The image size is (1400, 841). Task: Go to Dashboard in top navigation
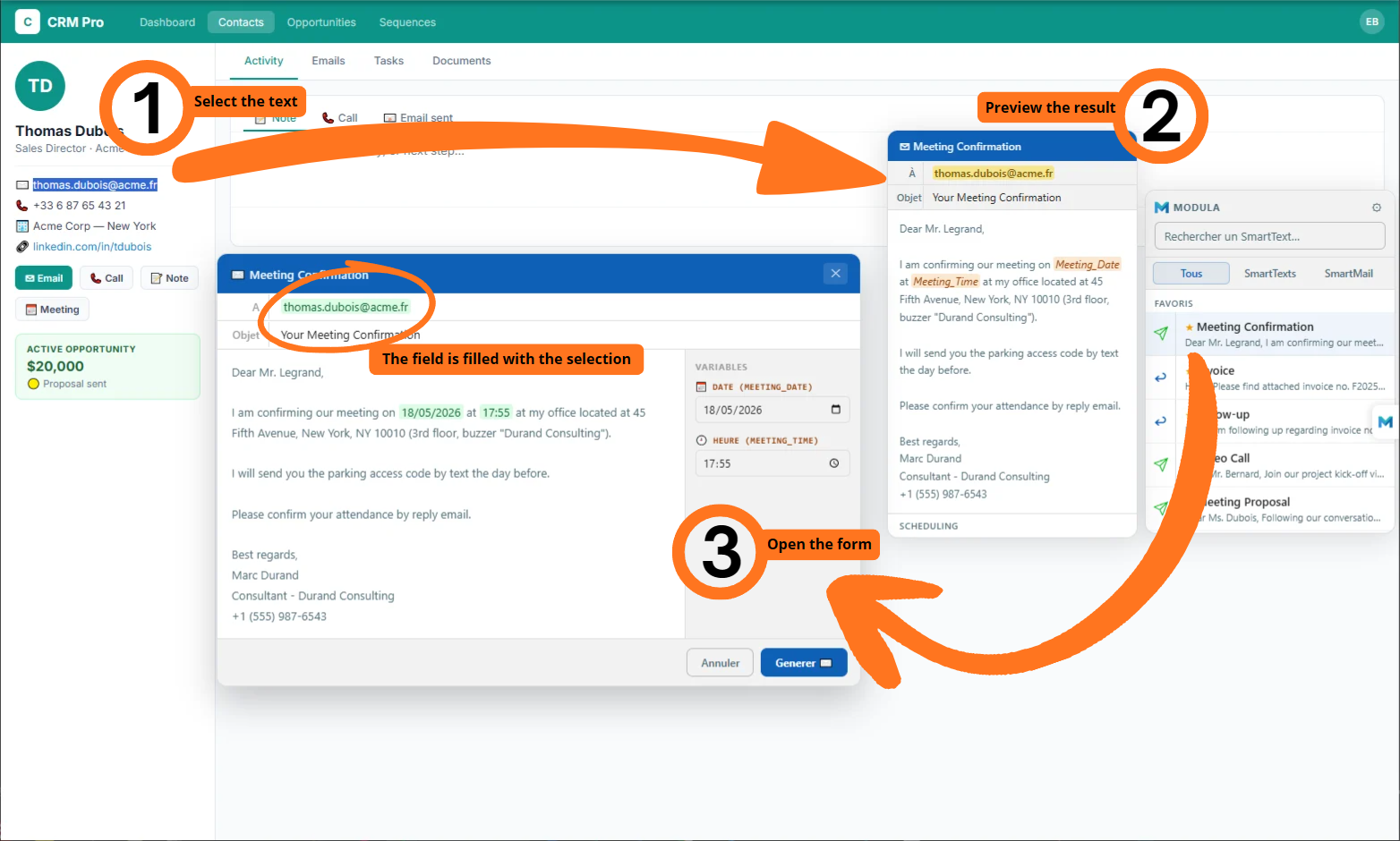[167, 22]
